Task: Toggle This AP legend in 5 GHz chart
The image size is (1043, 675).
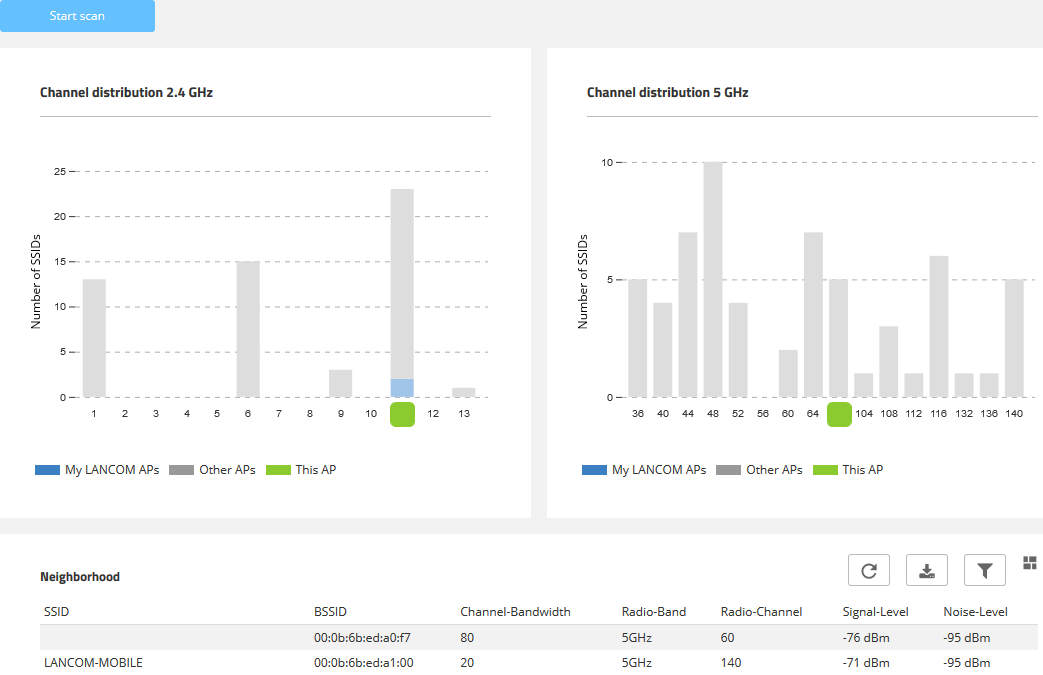Action: coord(849,470)
